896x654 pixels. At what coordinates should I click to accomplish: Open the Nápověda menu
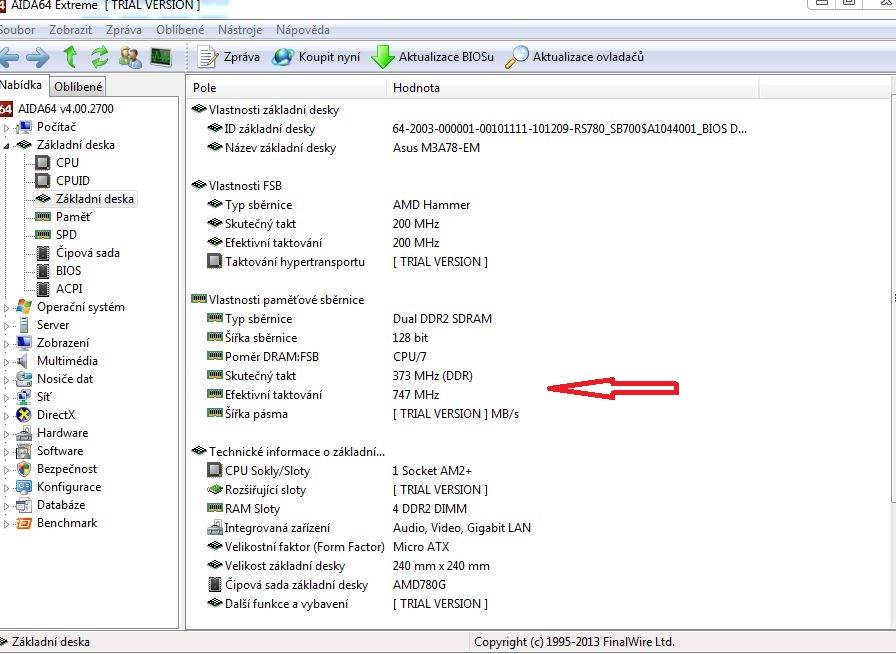(303, 30)
